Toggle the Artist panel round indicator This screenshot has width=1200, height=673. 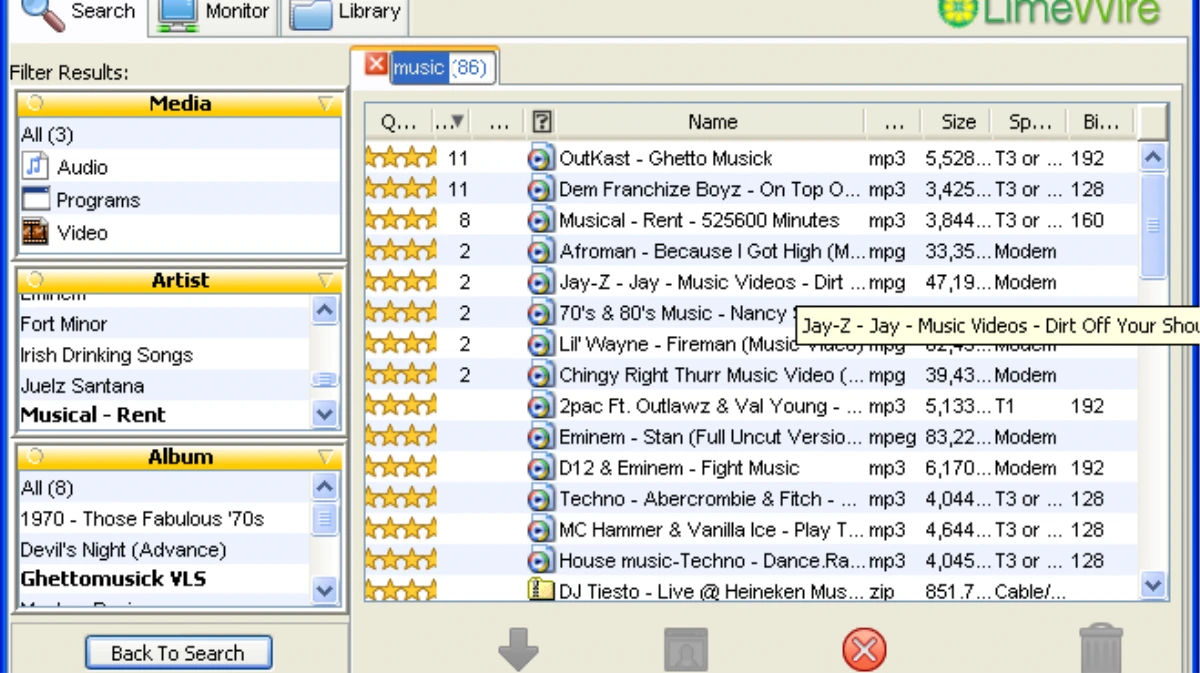click(x=36, y=281)
